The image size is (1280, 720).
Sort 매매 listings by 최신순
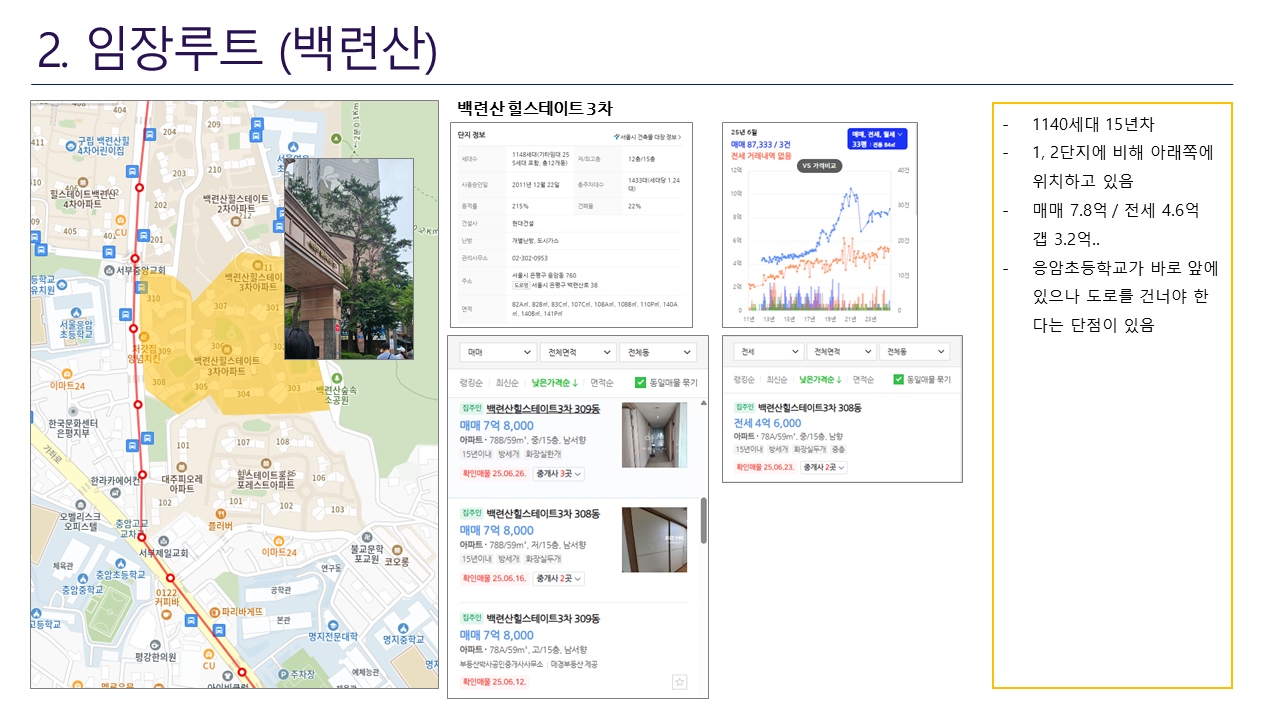[x=508, y=382]
